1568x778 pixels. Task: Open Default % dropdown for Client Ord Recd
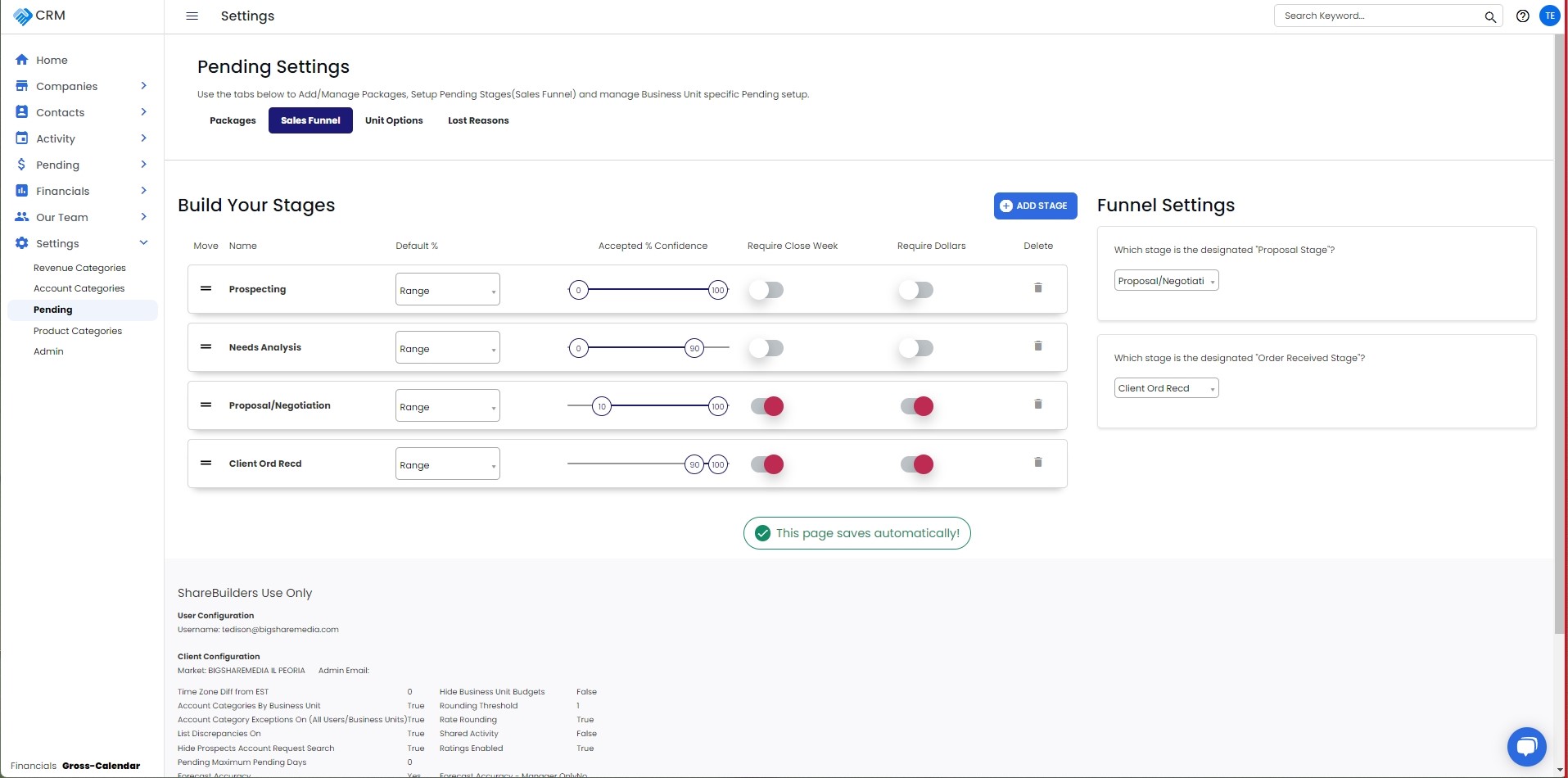(448, 464)
